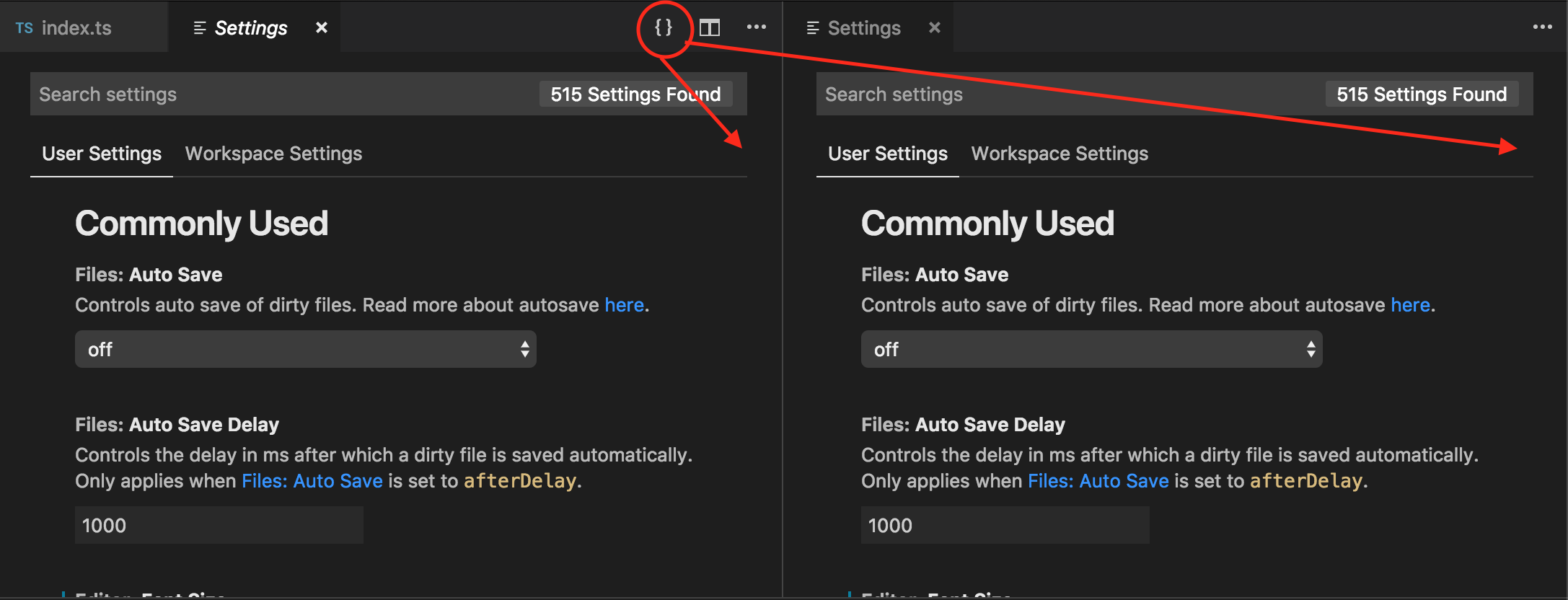Select Workspace Settings tab in right pane

[x=1060, y=154]
